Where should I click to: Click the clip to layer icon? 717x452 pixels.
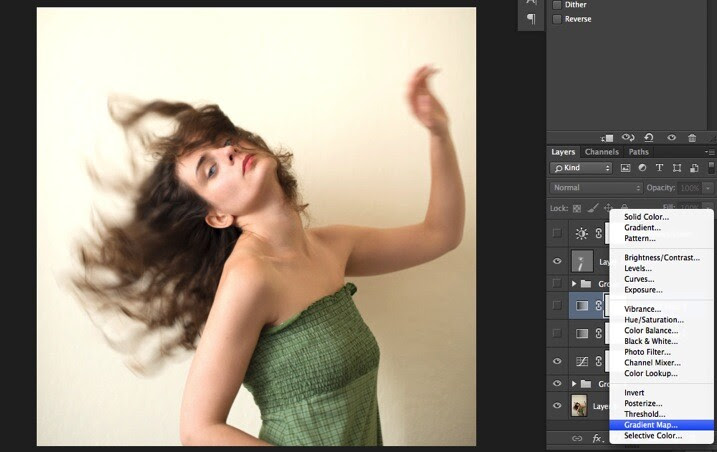click(x=607, y=138)
